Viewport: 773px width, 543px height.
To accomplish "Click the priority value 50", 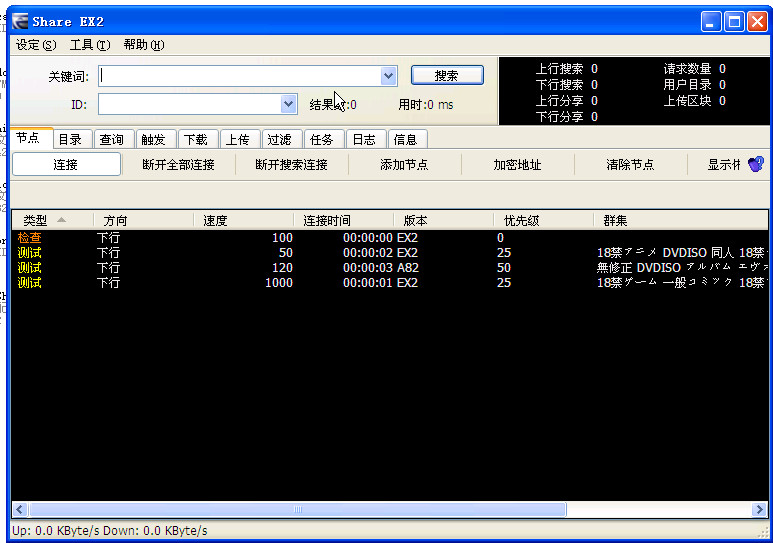I will pyautogui.click(x=504, y=268).
